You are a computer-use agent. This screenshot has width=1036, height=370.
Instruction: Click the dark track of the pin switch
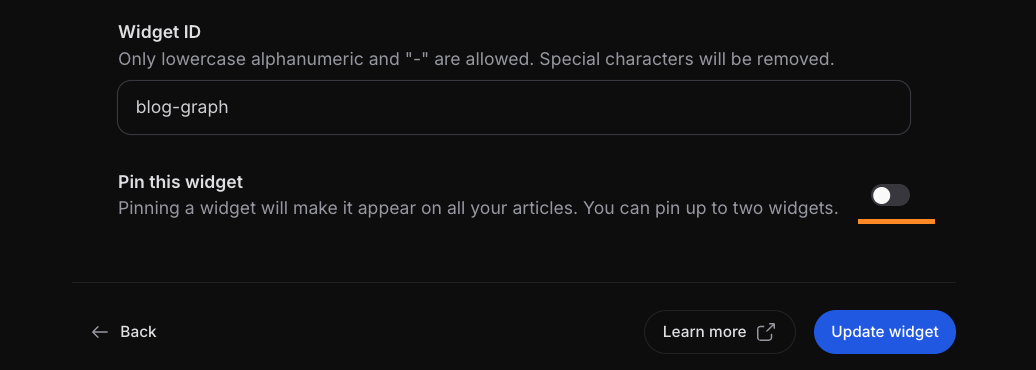pyautogui.click(x=901, y=196)
